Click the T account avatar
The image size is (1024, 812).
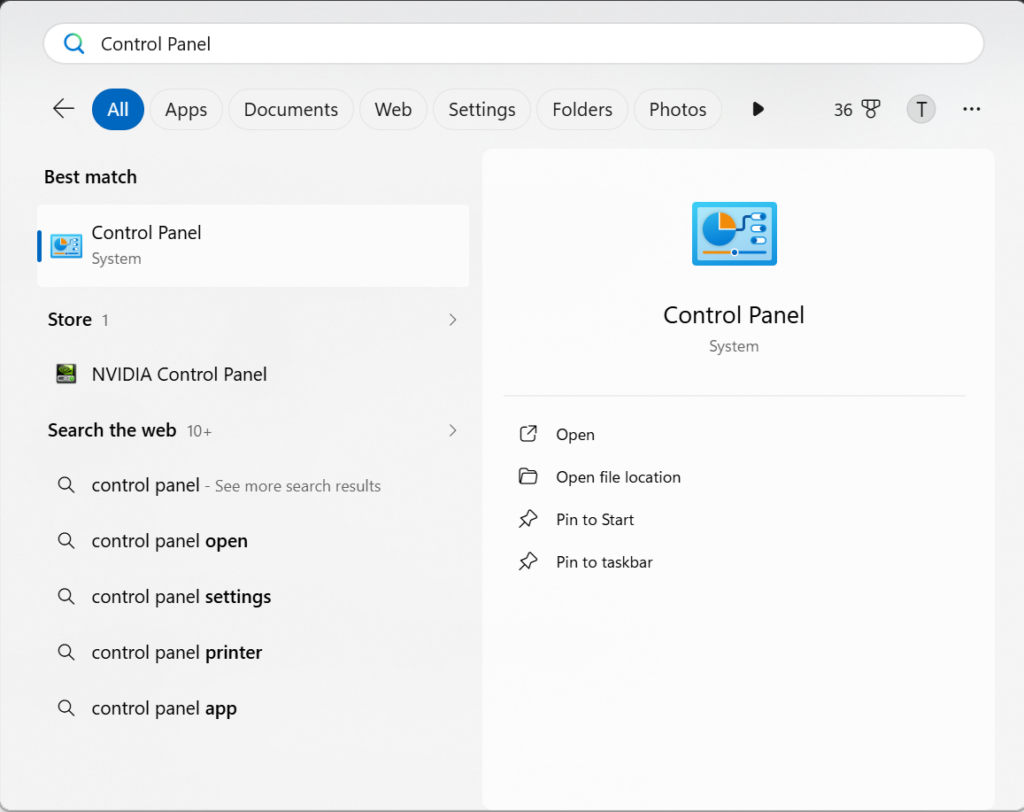point(921,109)
